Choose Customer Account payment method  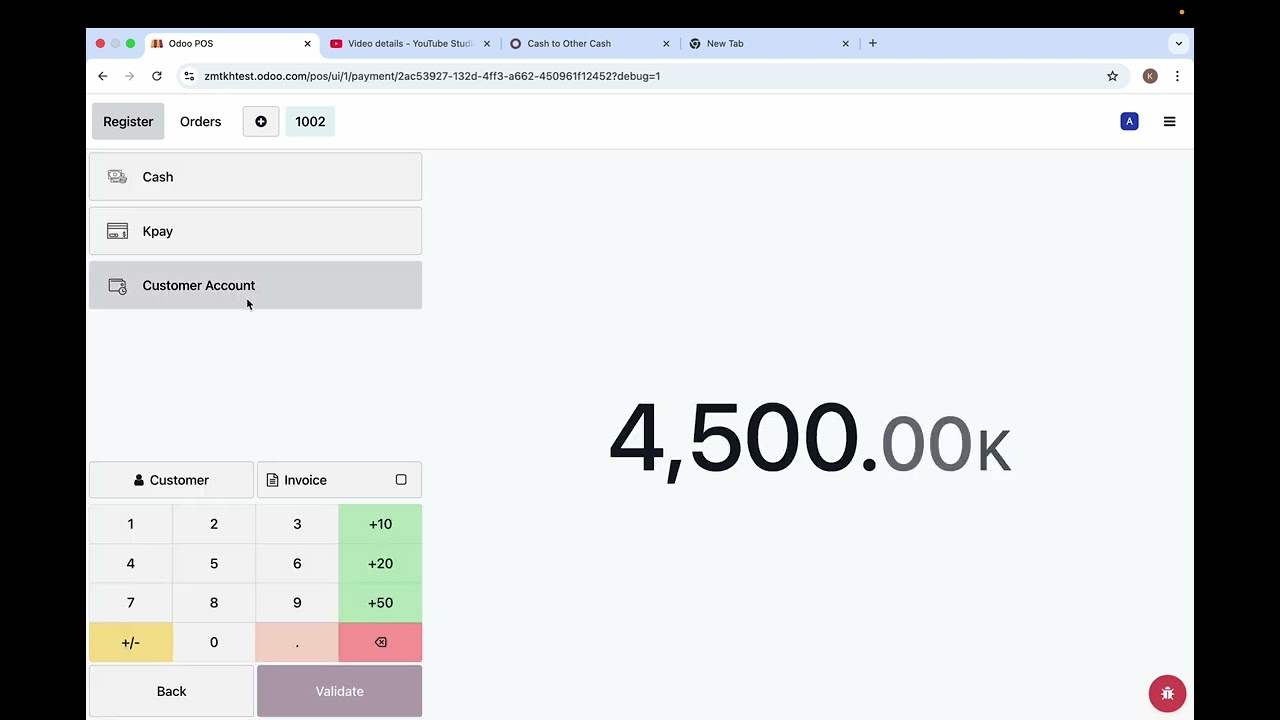pos(255,285)
